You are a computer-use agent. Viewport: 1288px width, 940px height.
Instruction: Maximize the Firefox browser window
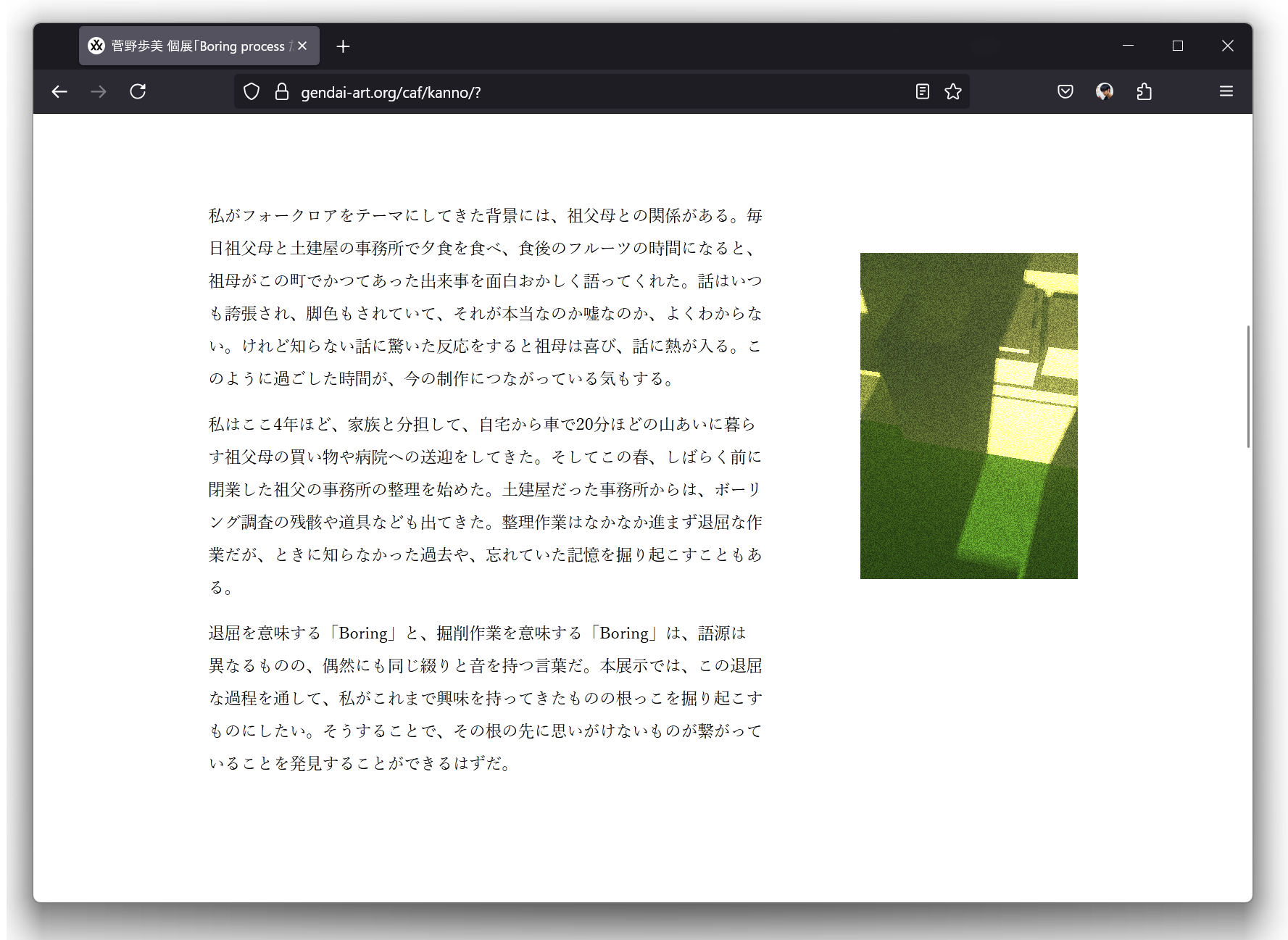click(1178, 46)
